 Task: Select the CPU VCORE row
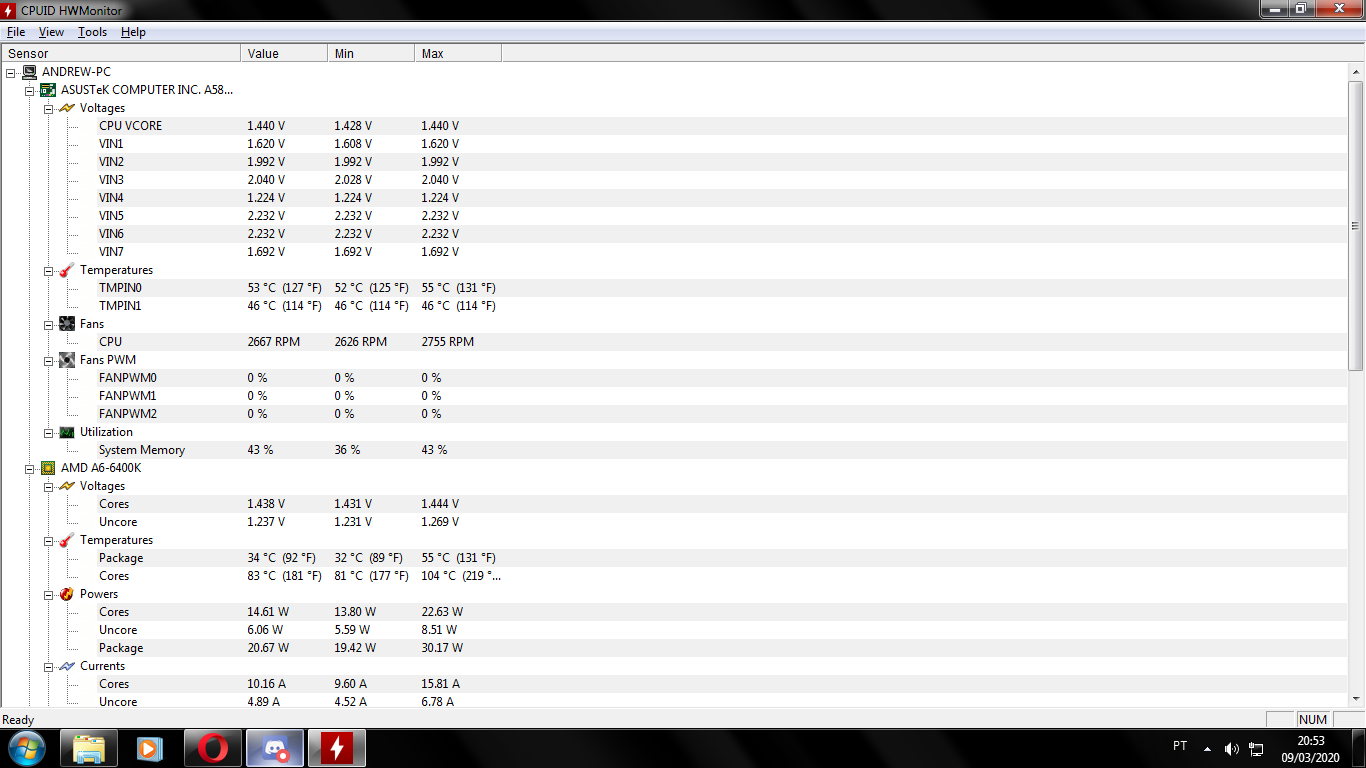(674, 126)
